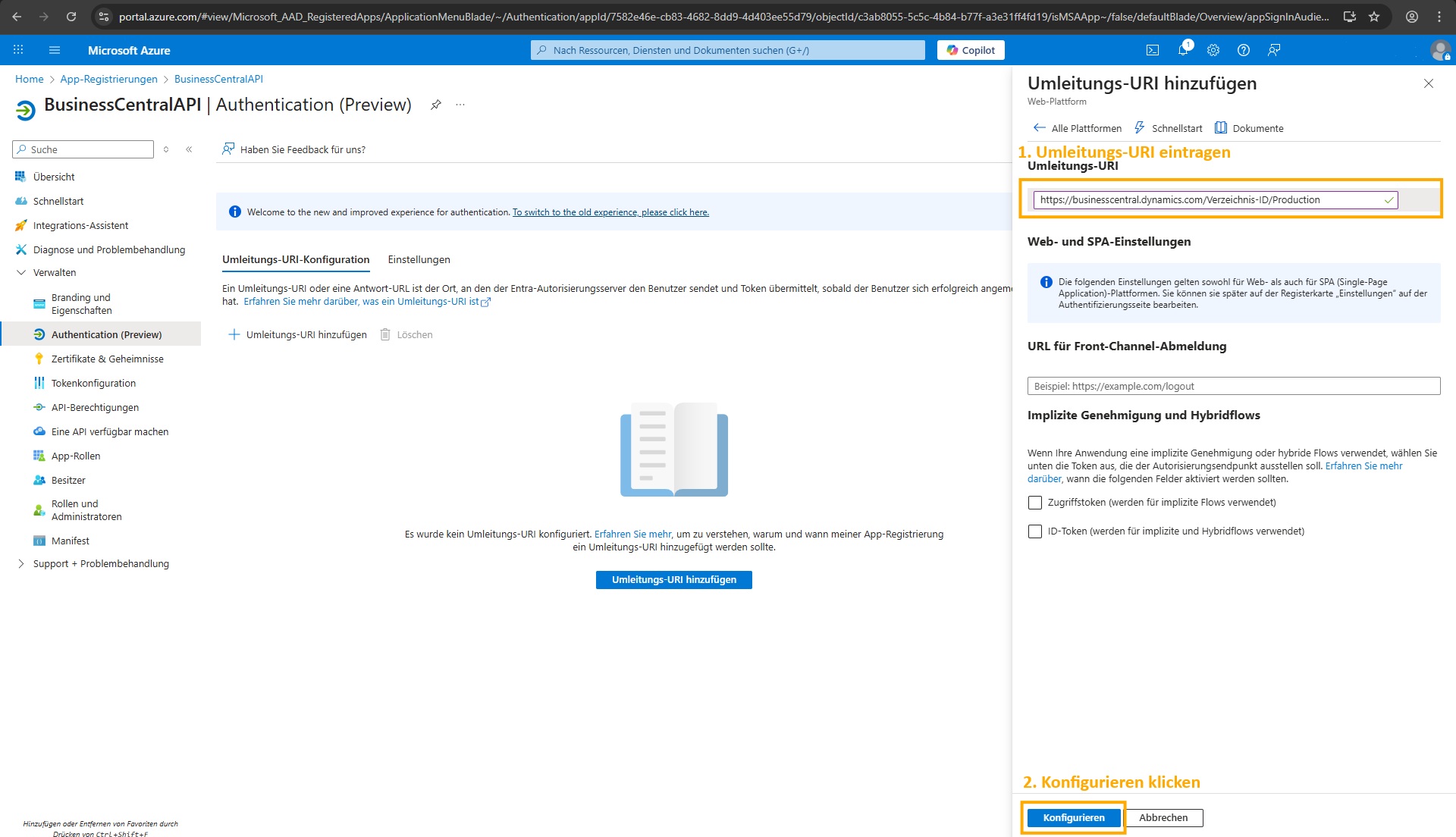
Task: Click the Abbrechen button
Action: click(x=1163, y=817)
